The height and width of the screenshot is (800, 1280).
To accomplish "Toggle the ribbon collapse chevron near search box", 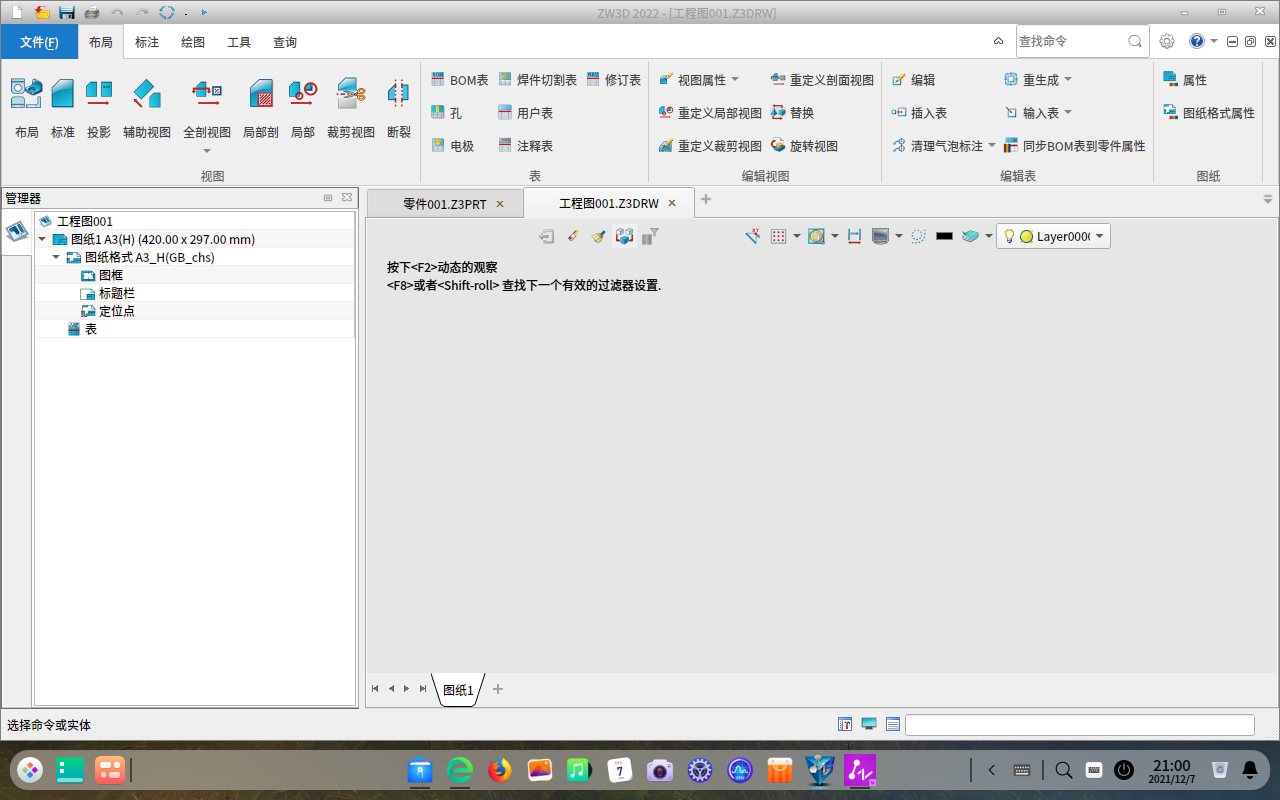I will tap(997, 41).
